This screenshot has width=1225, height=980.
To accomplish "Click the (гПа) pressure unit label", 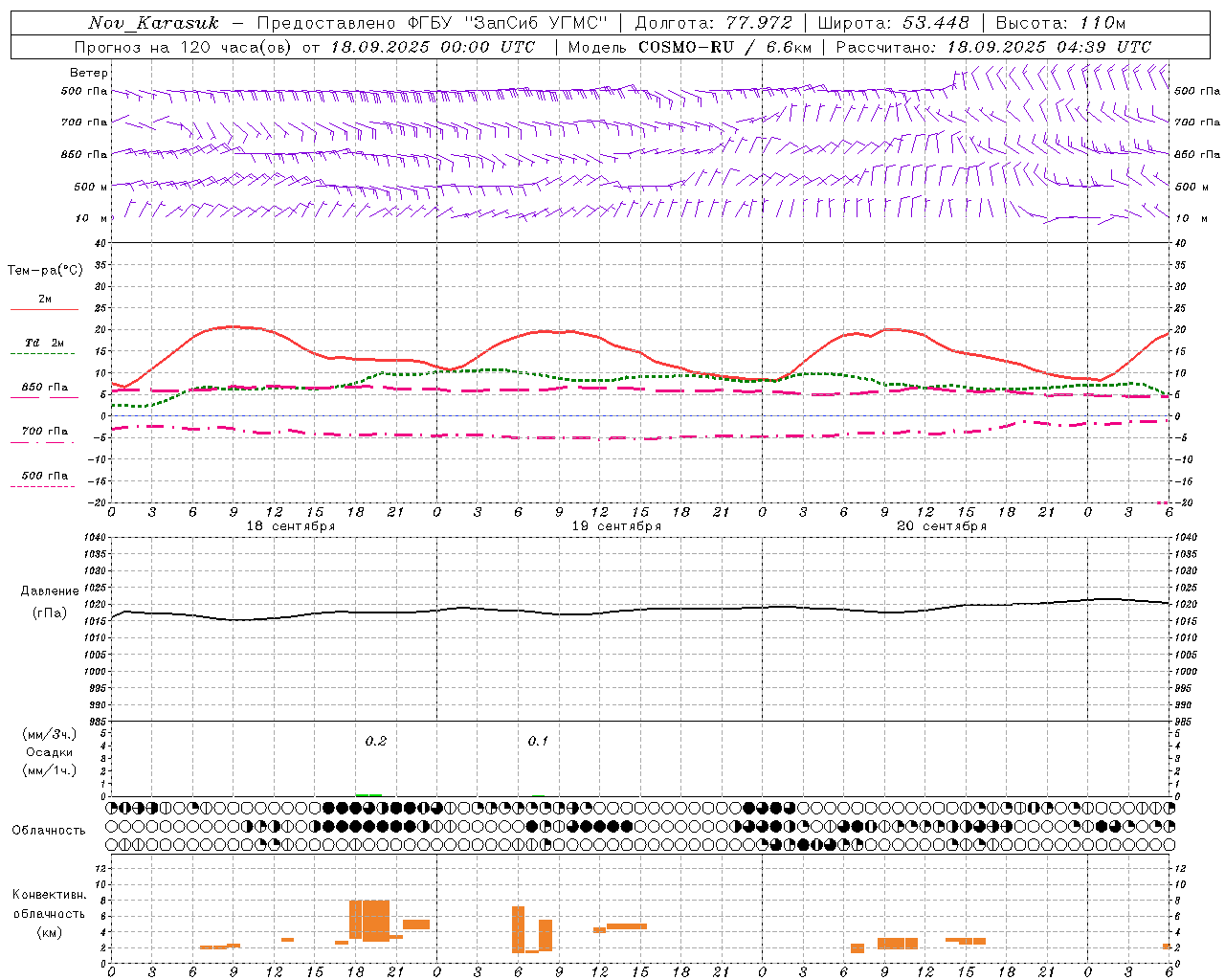I will click(49, 613).
